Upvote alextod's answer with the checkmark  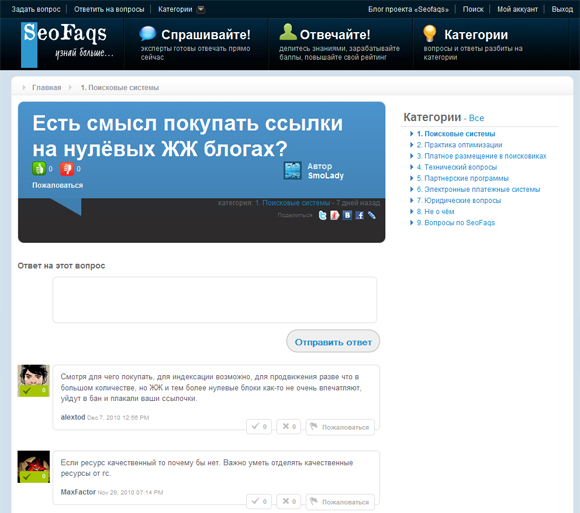259,426
